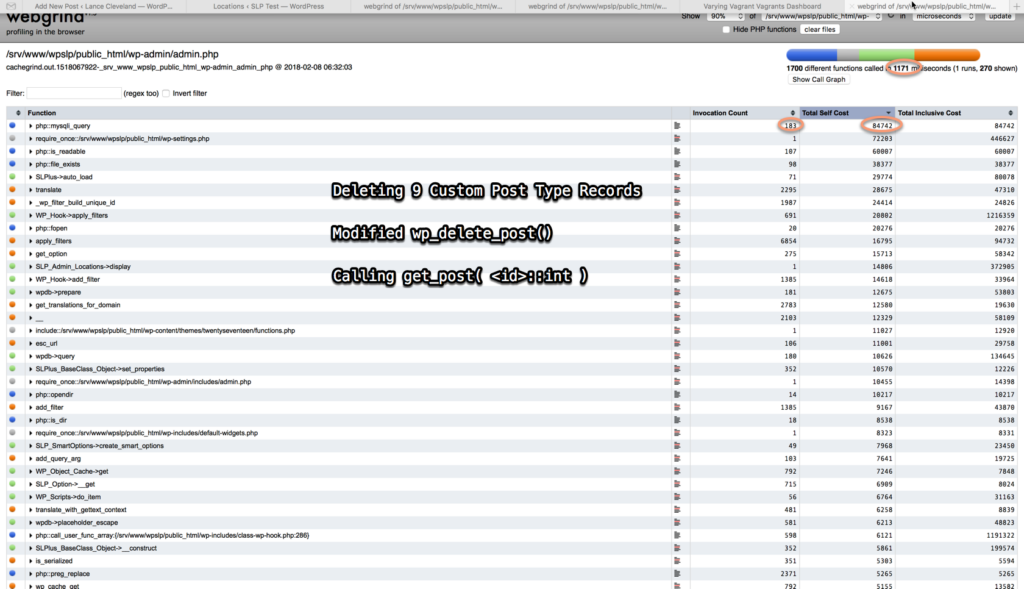Image resolution: width=1024 pixels, height=589 pixels.
Task: Click the call graph icon for translate row
Action: click(x=677, y=189)
